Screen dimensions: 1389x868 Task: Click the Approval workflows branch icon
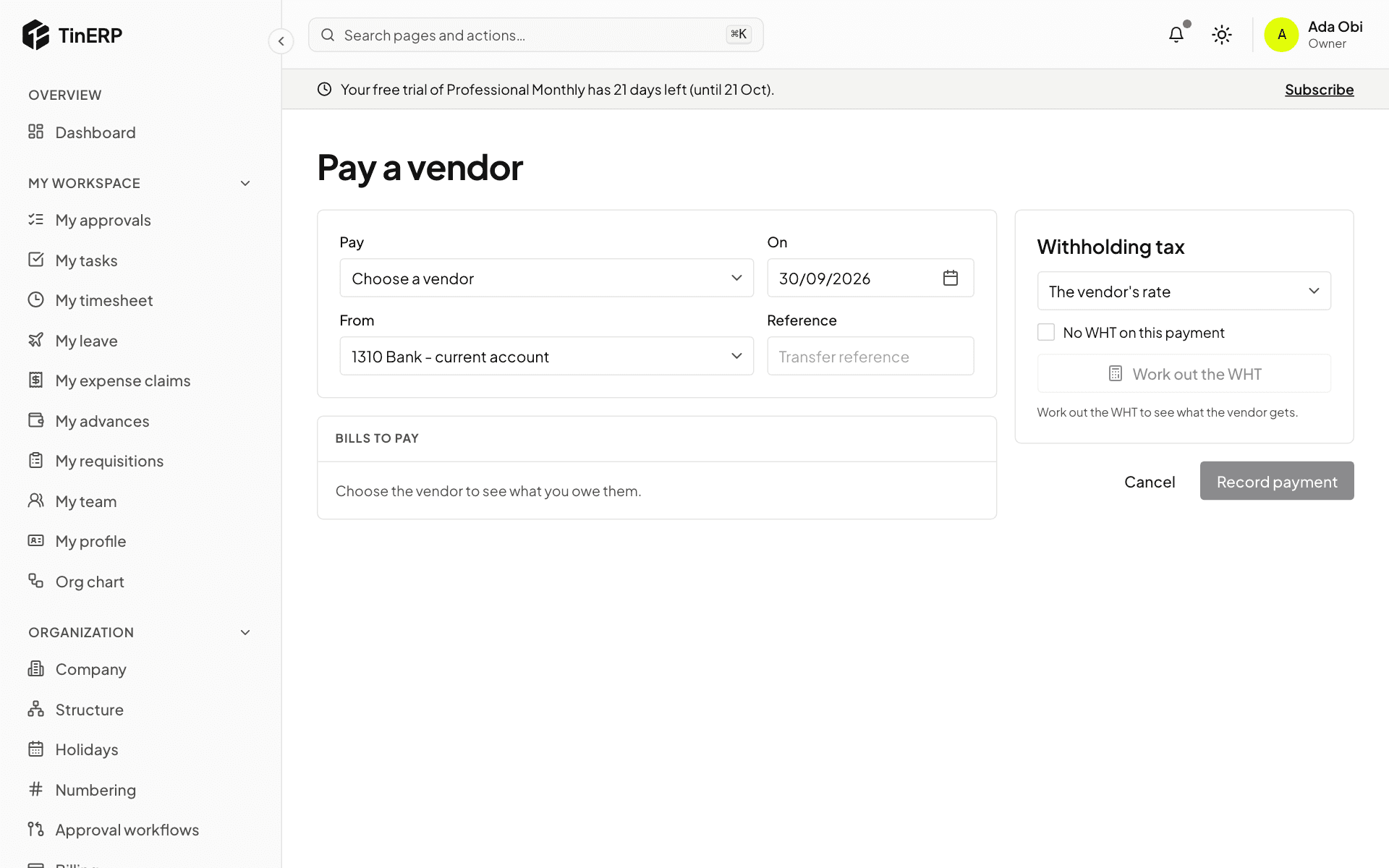(x=35, y=829)
